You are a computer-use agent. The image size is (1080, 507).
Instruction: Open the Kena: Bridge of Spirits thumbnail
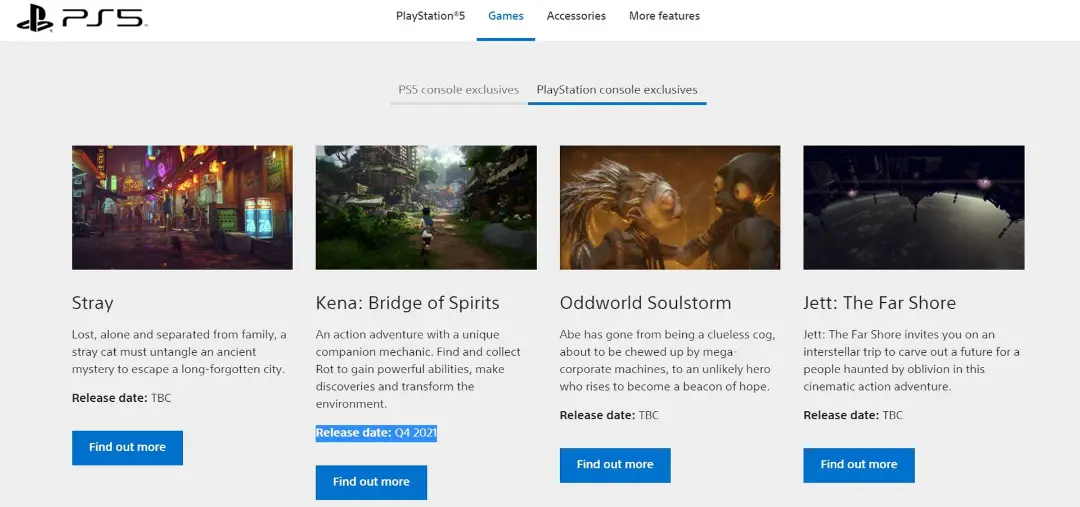426,207
